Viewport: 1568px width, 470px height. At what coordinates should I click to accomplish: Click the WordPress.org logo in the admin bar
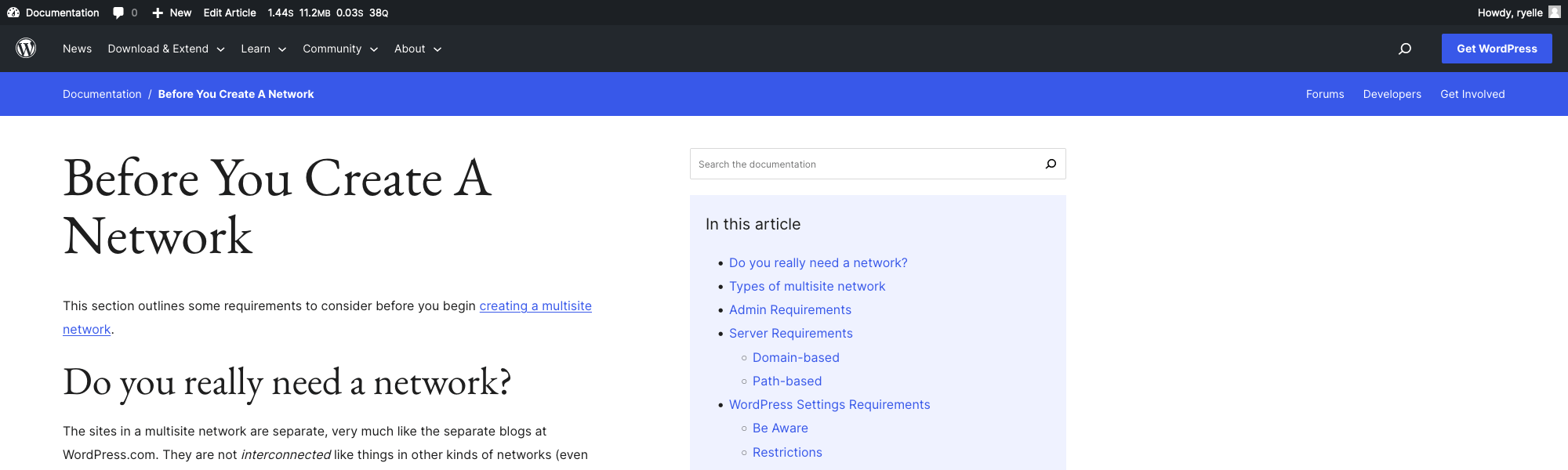(13, 13)
